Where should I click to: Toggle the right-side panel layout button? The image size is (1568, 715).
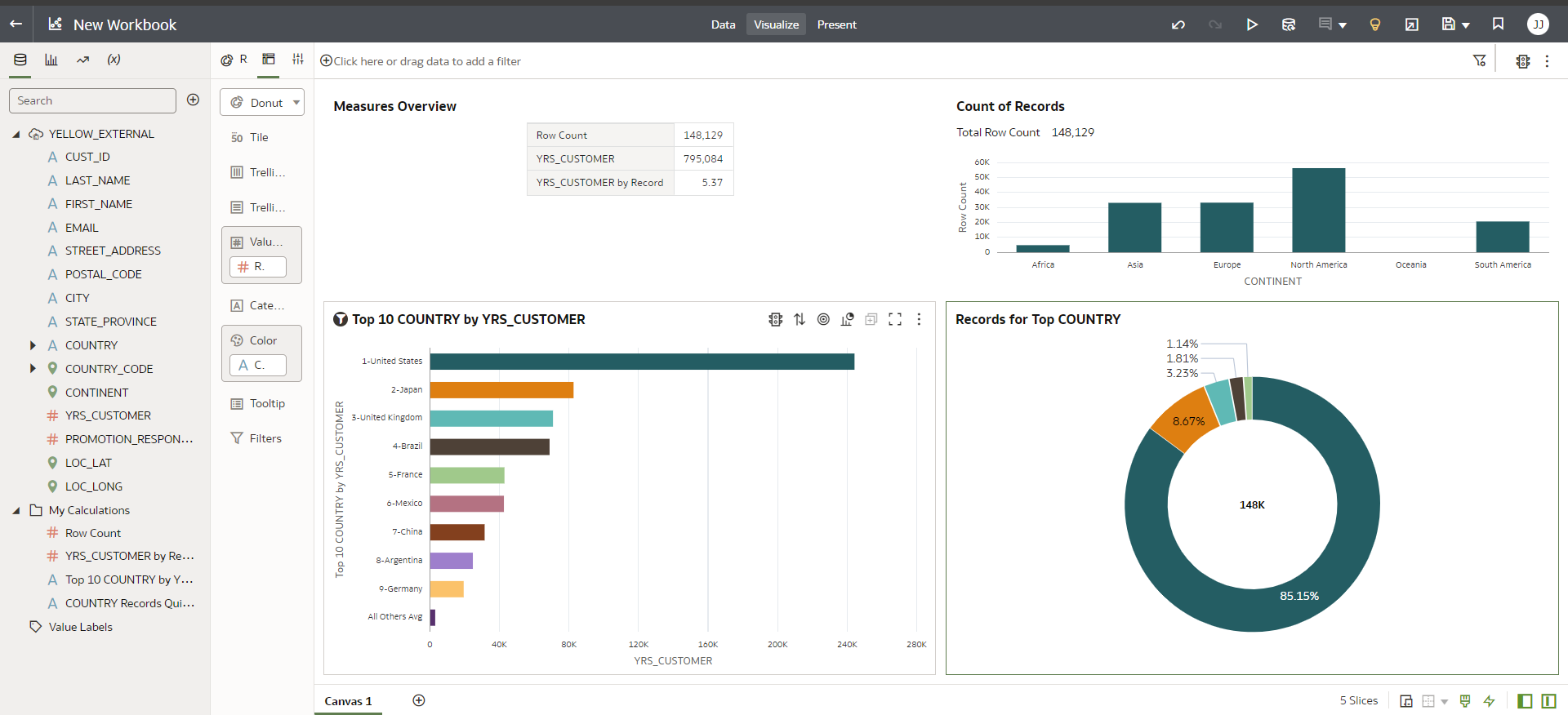click(1548, 700)
